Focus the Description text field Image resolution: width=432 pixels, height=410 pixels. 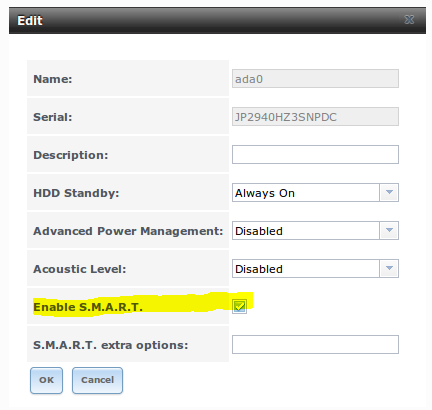[315, 155]
